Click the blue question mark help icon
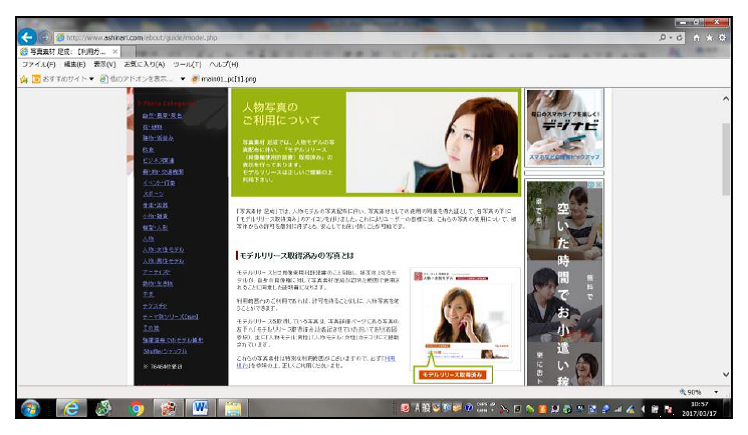The height and width of the screenshot is (435, 748). click(x=469, y=408)
